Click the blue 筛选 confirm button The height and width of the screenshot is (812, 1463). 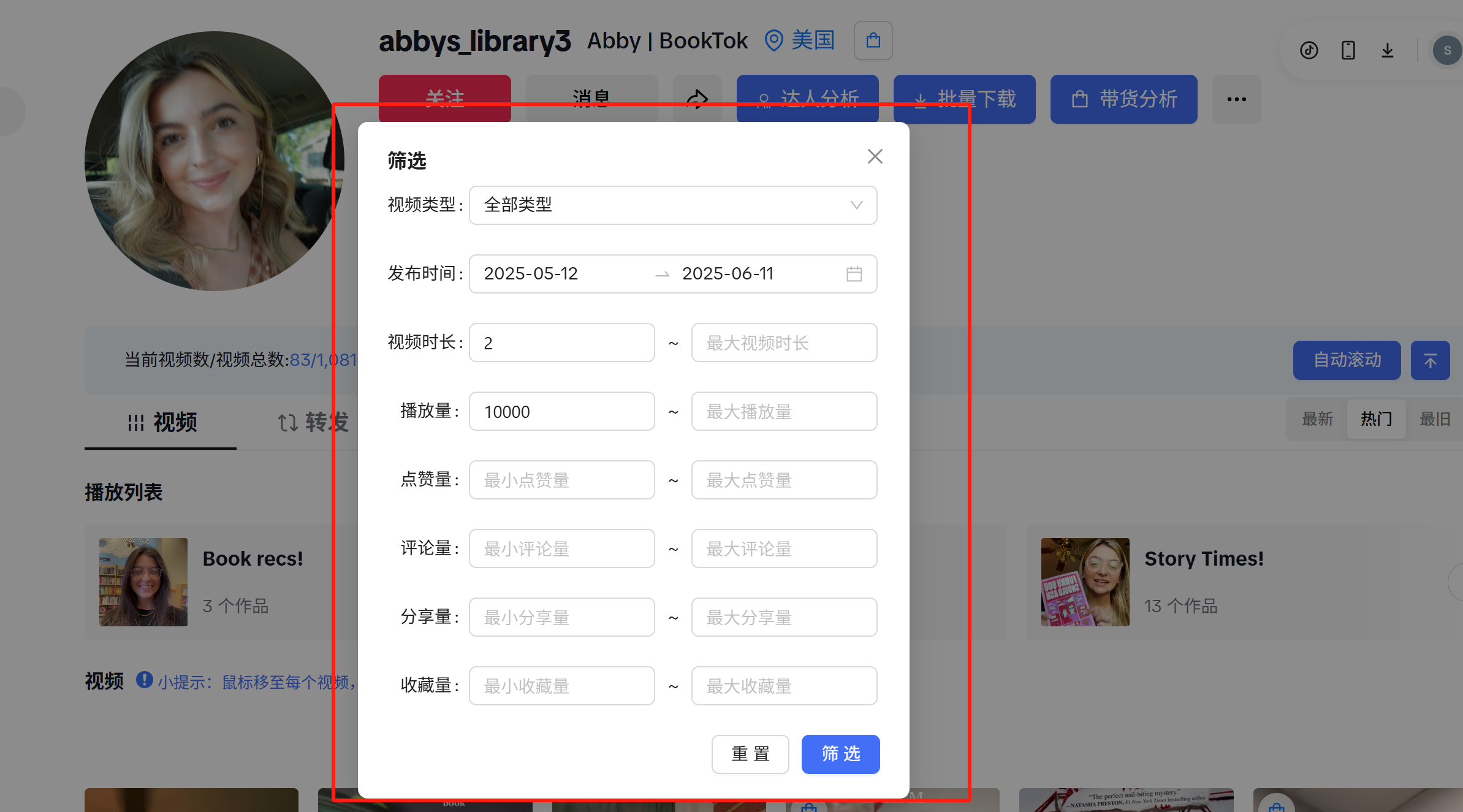(x=840, y=754)
